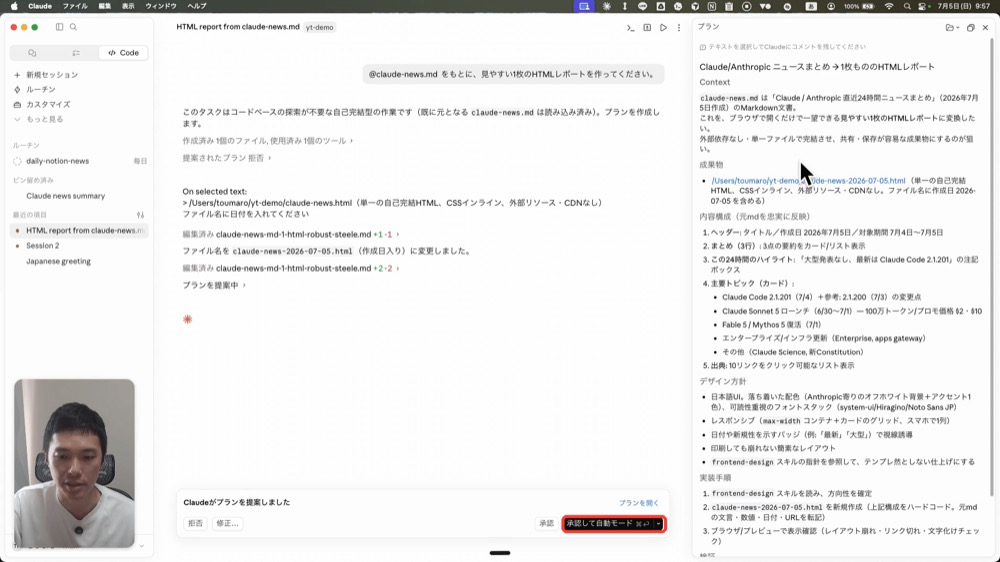
Task: Close the プラン panel
Action: 985,27
